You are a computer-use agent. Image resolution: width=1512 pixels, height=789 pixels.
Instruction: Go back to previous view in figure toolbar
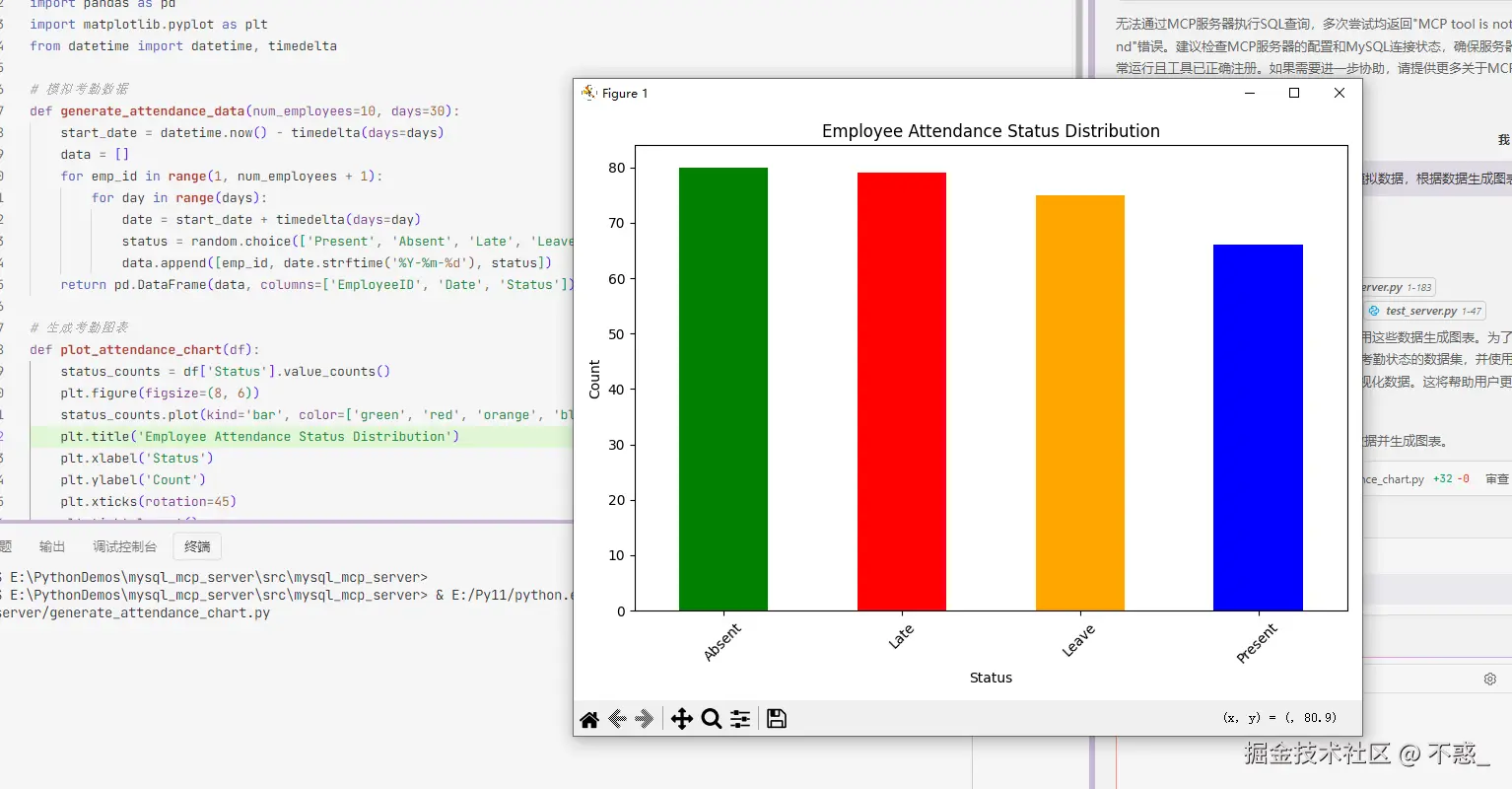click(617, 719)
